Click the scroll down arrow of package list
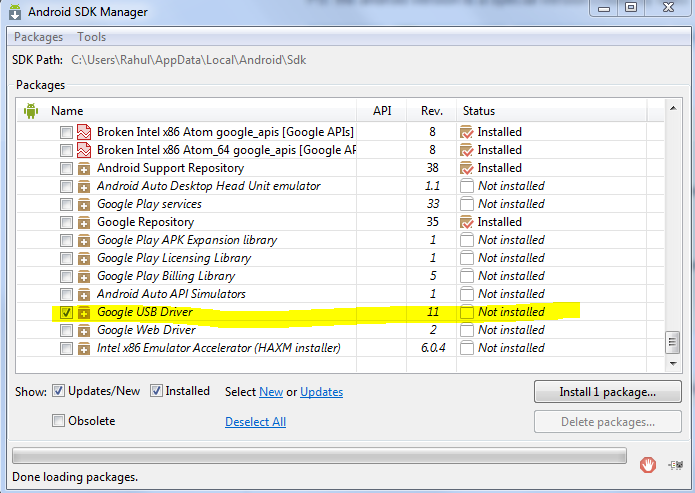695x493 pixels. pyautogui.click(x=673, y=364)
